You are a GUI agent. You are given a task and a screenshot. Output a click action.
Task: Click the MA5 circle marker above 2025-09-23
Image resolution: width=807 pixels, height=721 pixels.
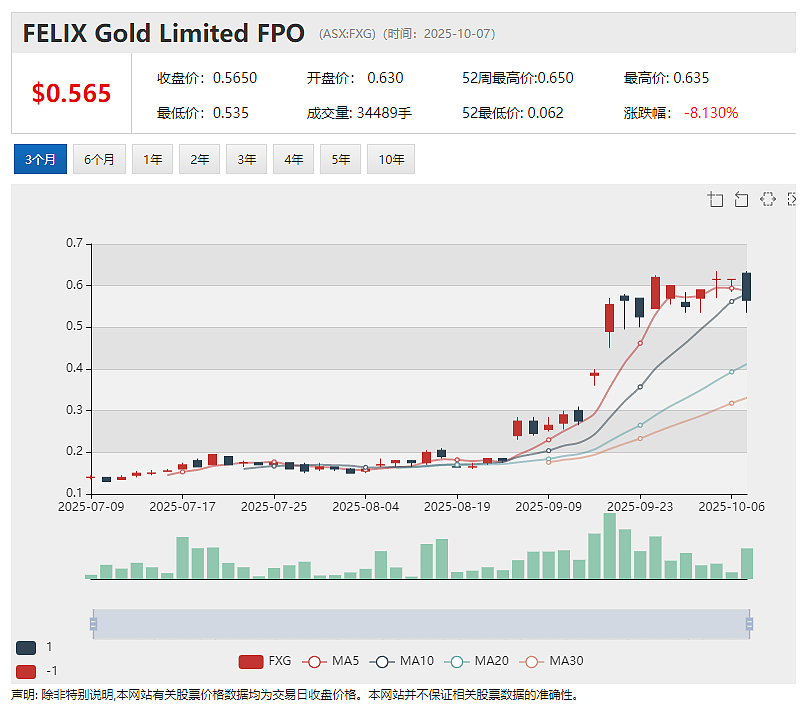pyautogui.click(x=640, y=343)
